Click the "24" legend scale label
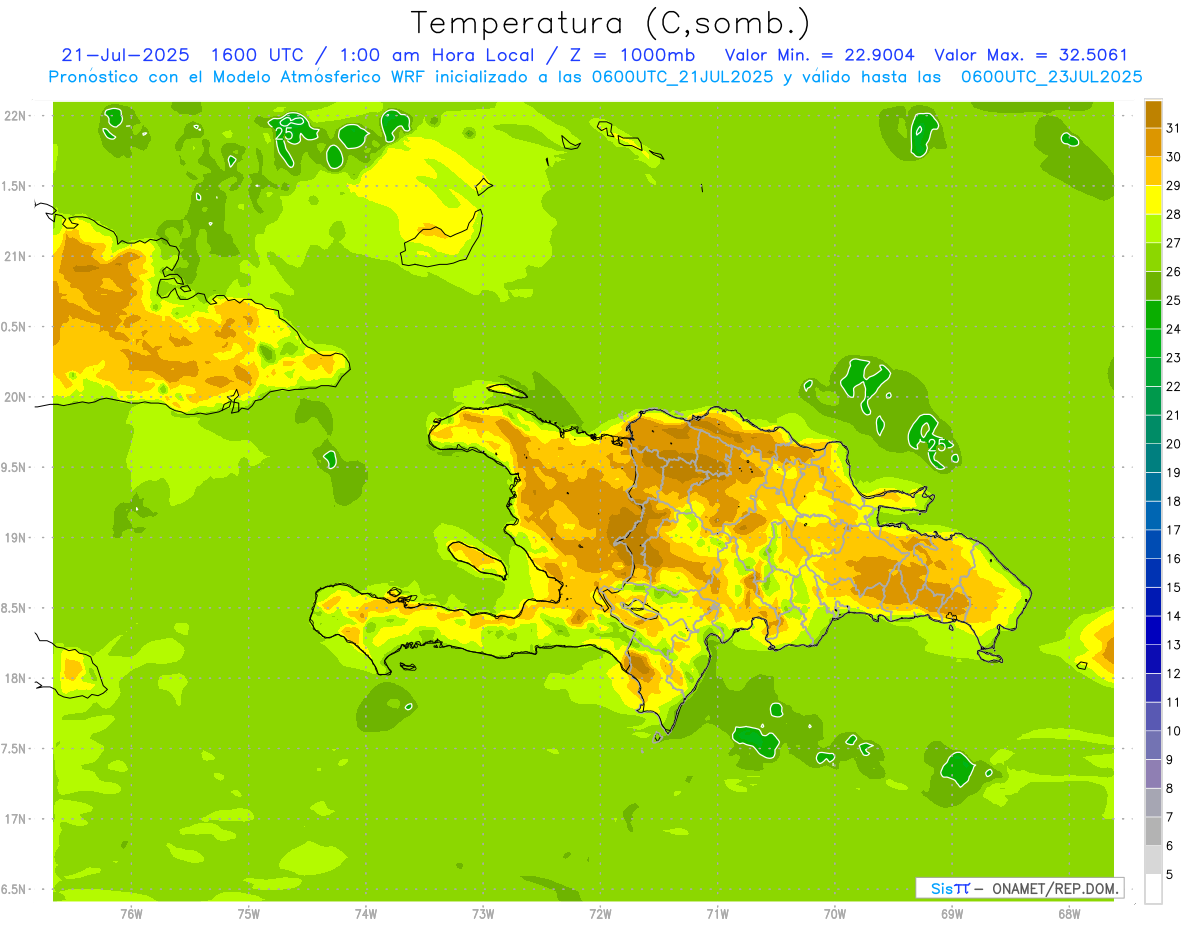 (x=1174, y=329)
